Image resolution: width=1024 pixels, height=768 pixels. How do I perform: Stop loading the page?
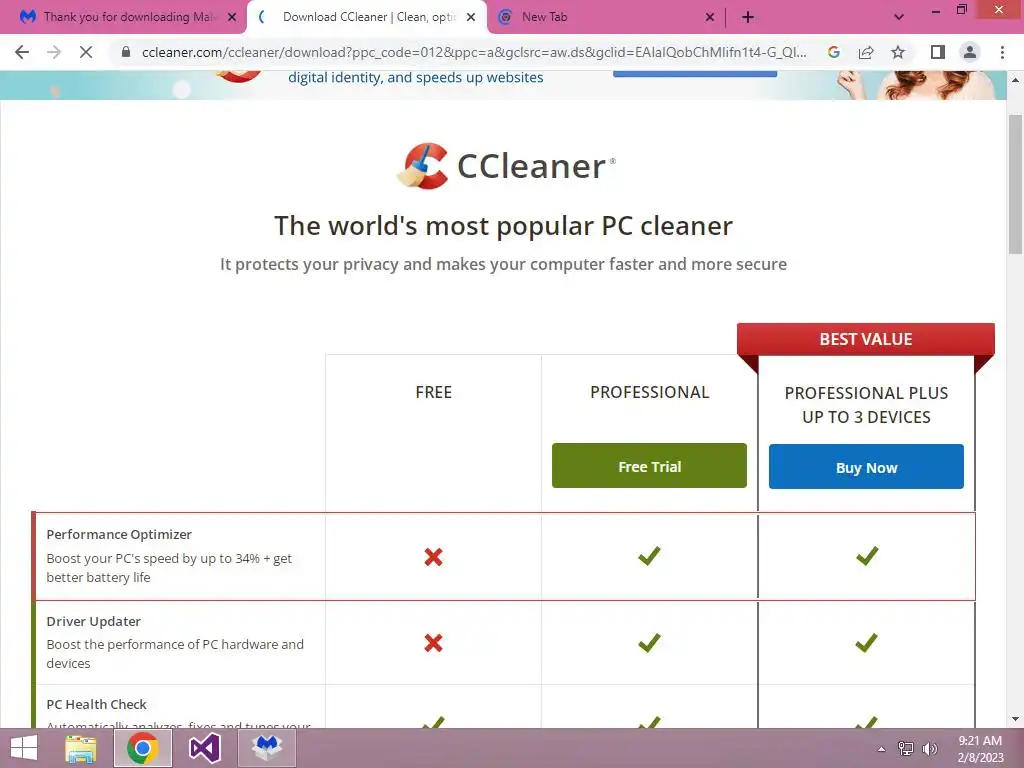pyautogui.click(x=86, y=52)
